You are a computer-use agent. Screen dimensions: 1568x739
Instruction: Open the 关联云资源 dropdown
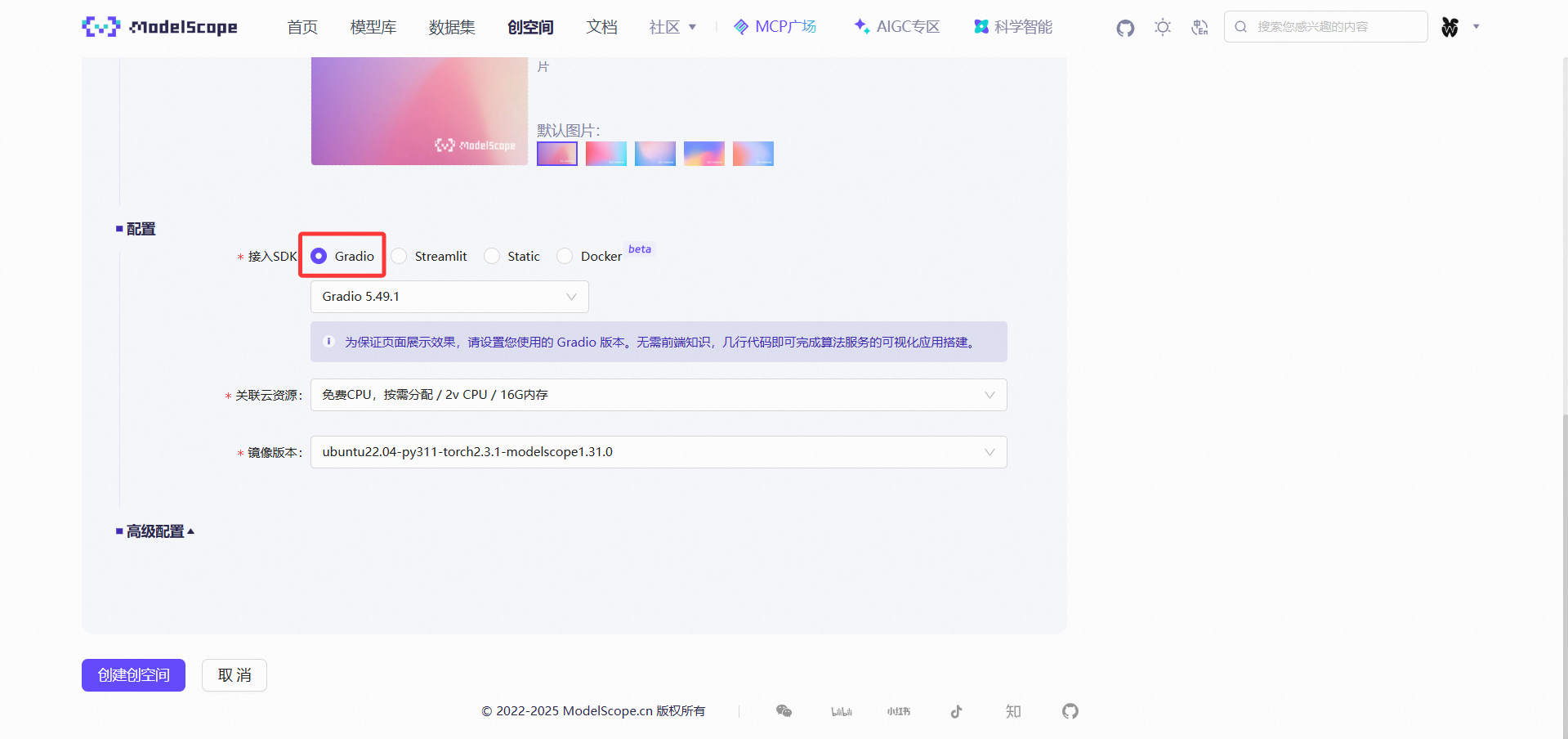click(659, 395)
